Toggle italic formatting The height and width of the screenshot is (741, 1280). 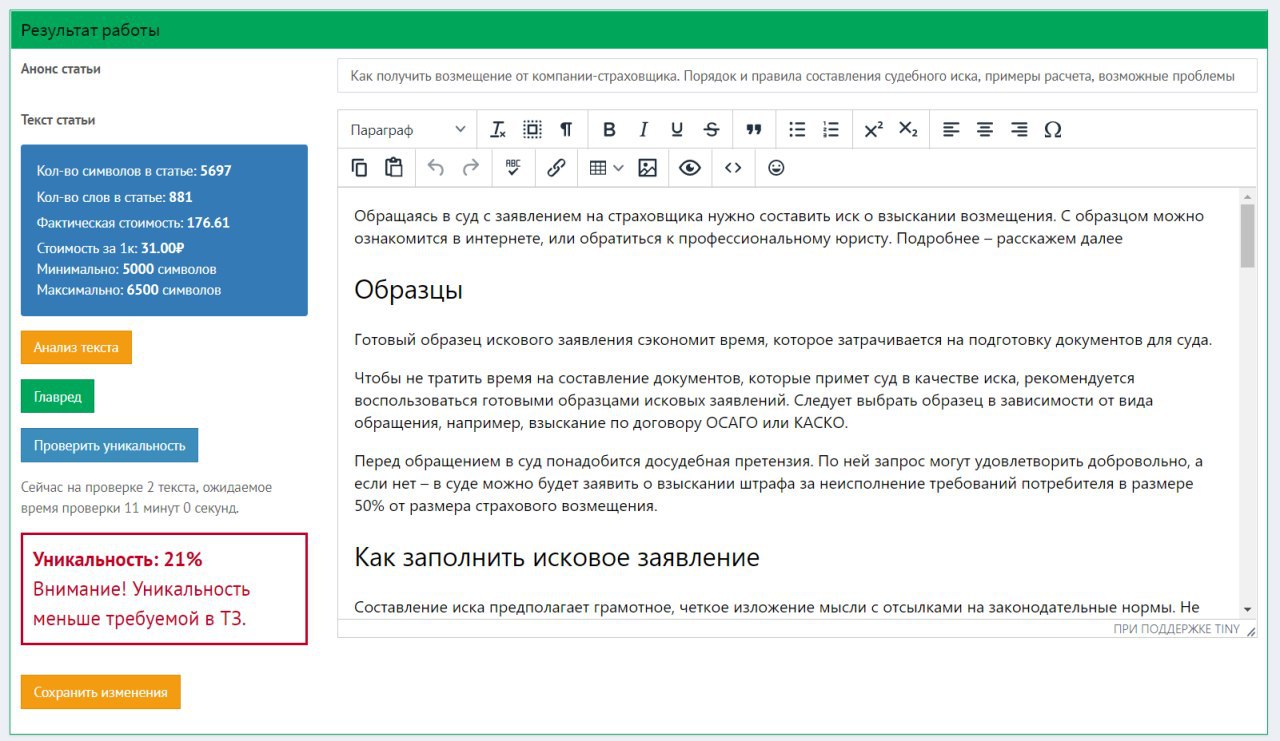643,129
